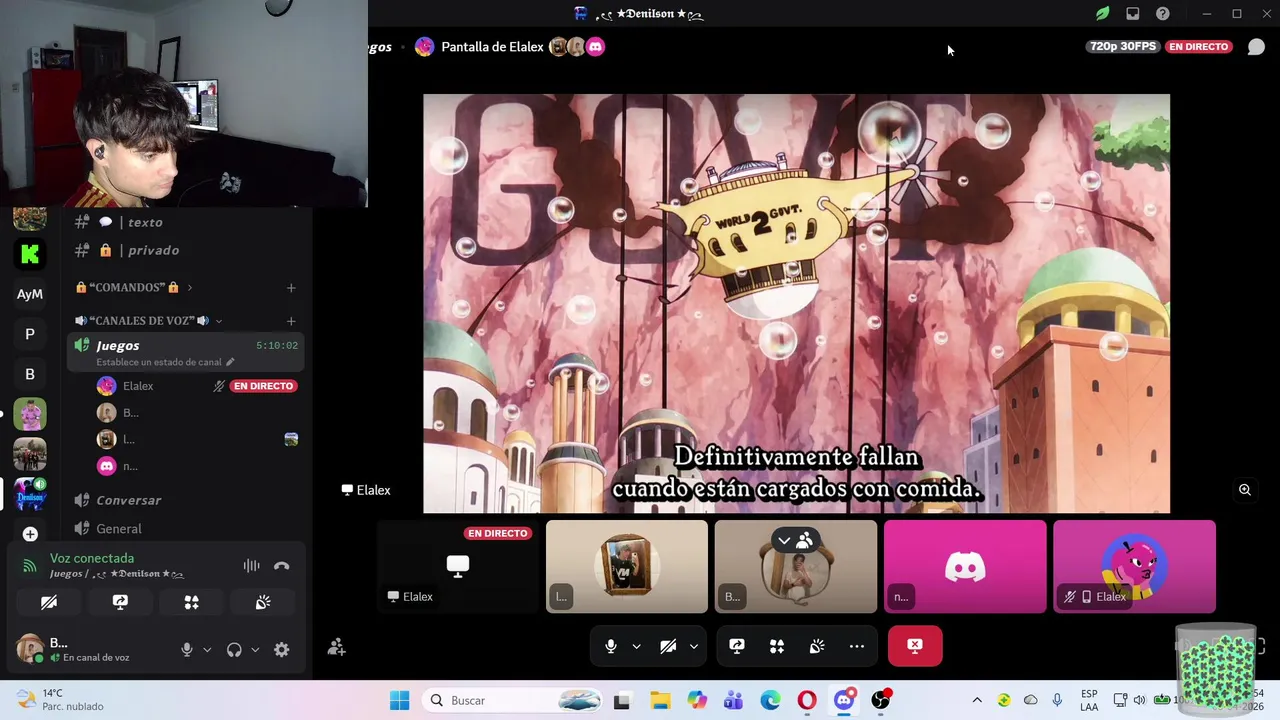Screen dimensions: 1280x720
Task: Turn on camera in voice panel
Action: (49, 602)
